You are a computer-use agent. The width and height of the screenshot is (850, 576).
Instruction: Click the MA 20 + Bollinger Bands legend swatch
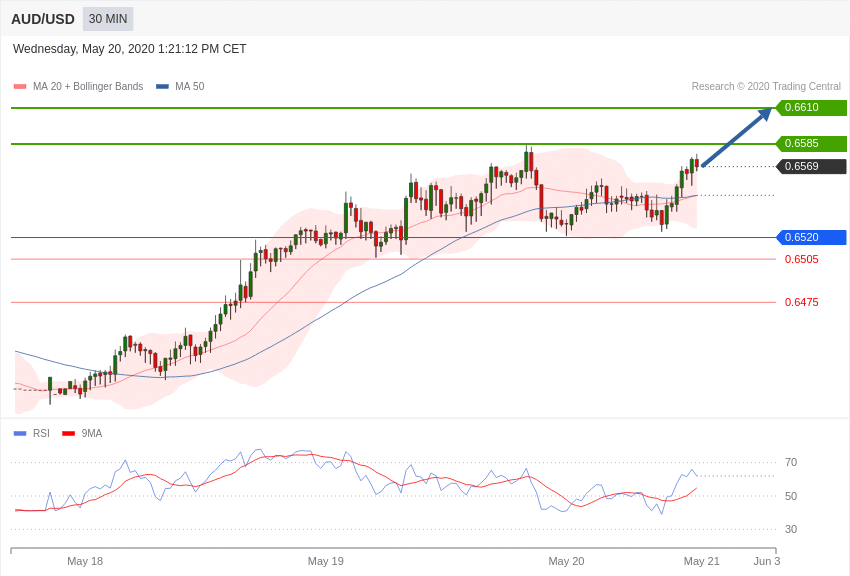click(x=20, y=87)
